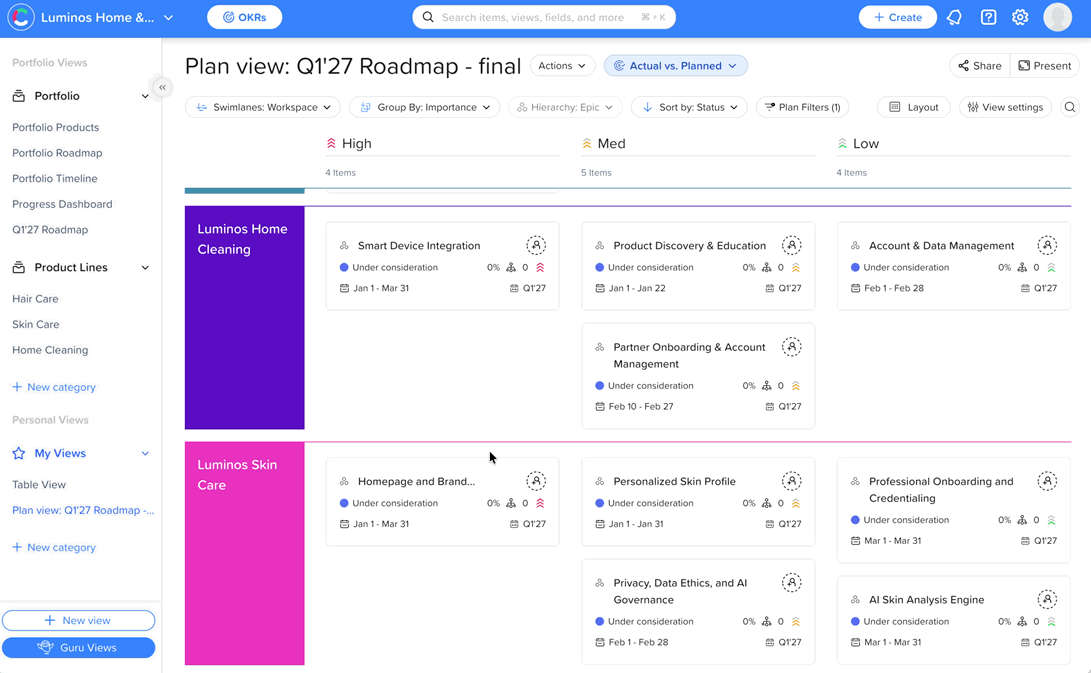
Task: Open Portfolio Timeline view
Action: pyautogui.click(x=55, y=179)
